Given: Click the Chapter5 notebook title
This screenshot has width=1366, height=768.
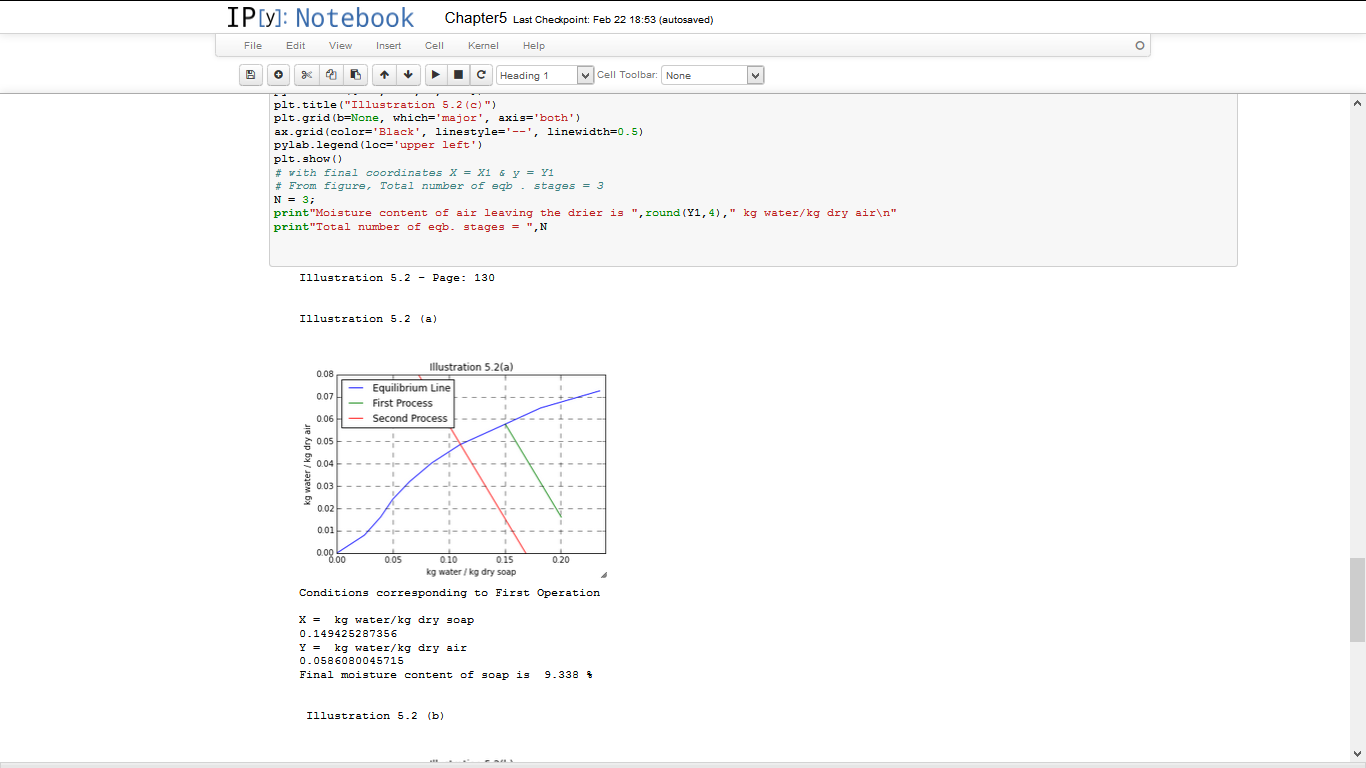Looking at the screenshot, I should tap(476, 18).
